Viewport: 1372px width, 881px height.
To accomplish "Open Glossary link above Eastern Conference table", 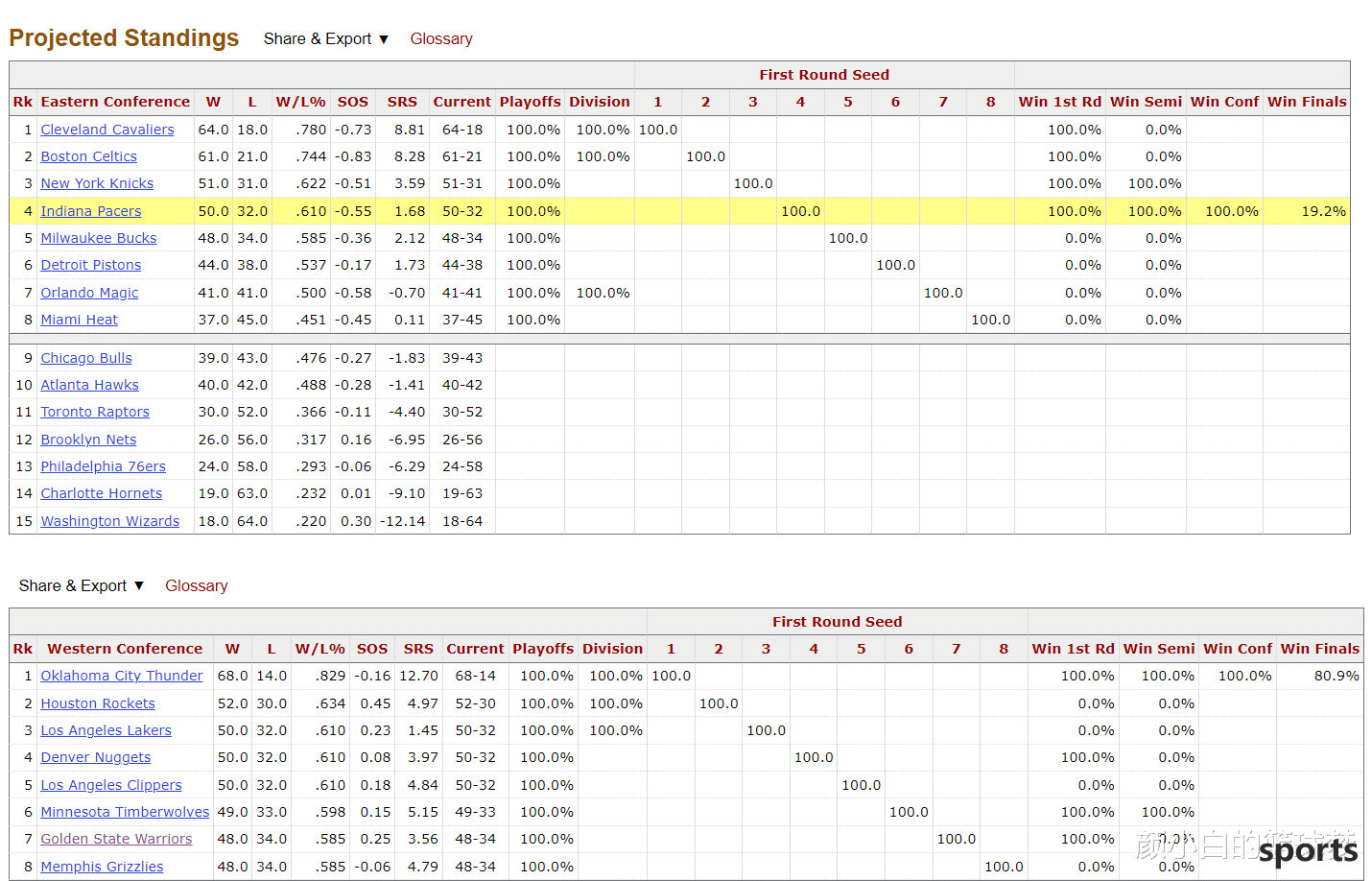I will (x=441, y=38).
